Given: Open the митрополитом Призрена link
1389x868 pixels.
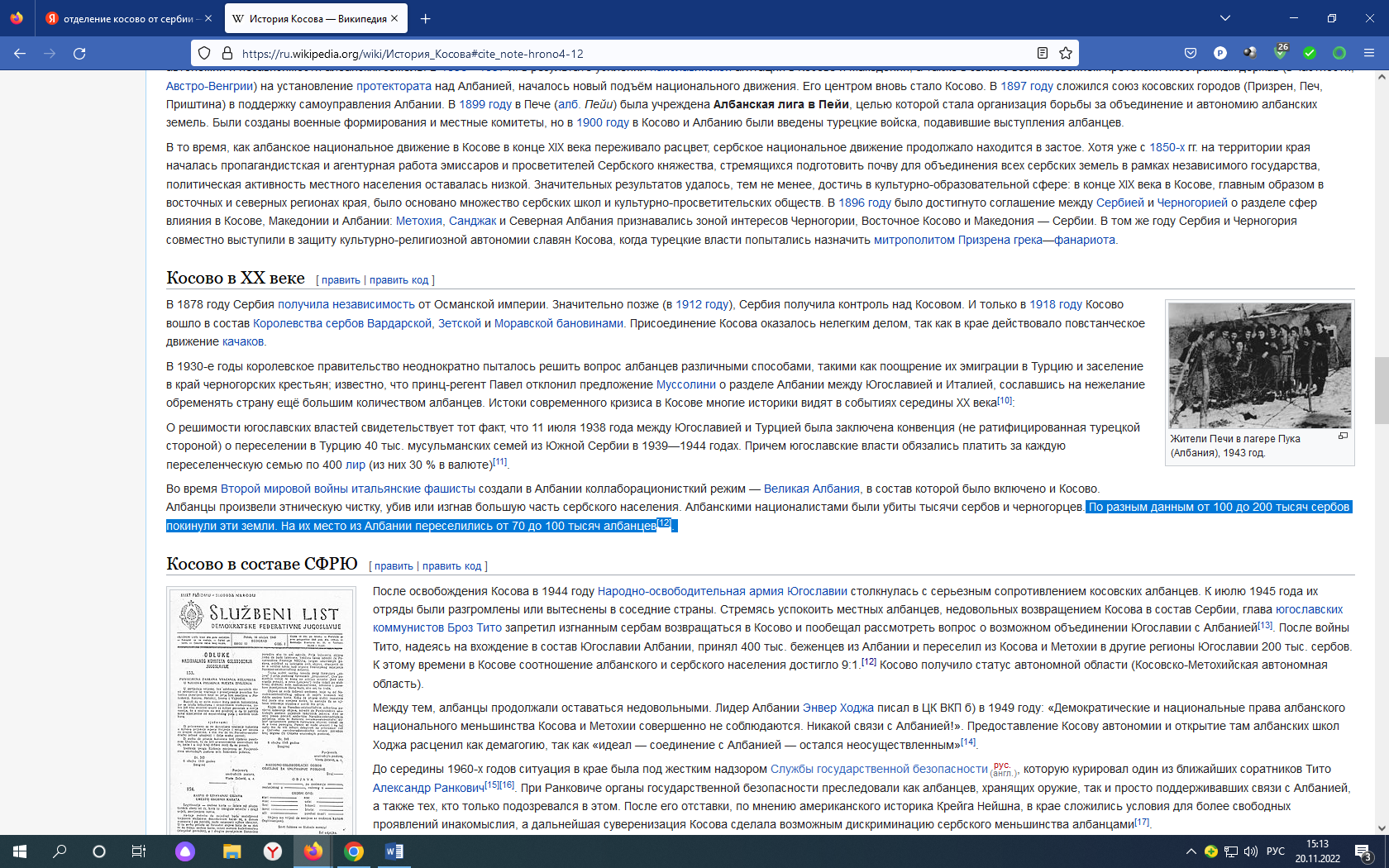Looking at the screenshot, I should 942,240.
